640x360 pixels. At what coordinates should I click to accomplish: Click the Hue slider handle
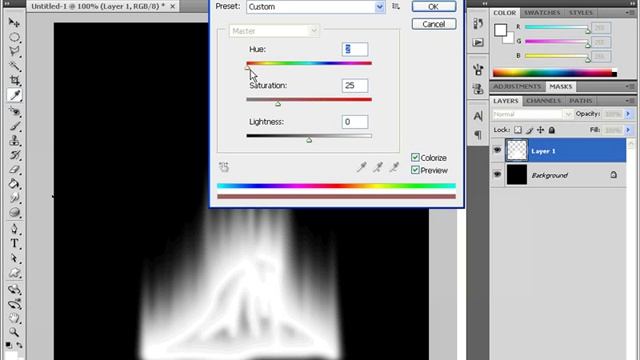point(247,68)
